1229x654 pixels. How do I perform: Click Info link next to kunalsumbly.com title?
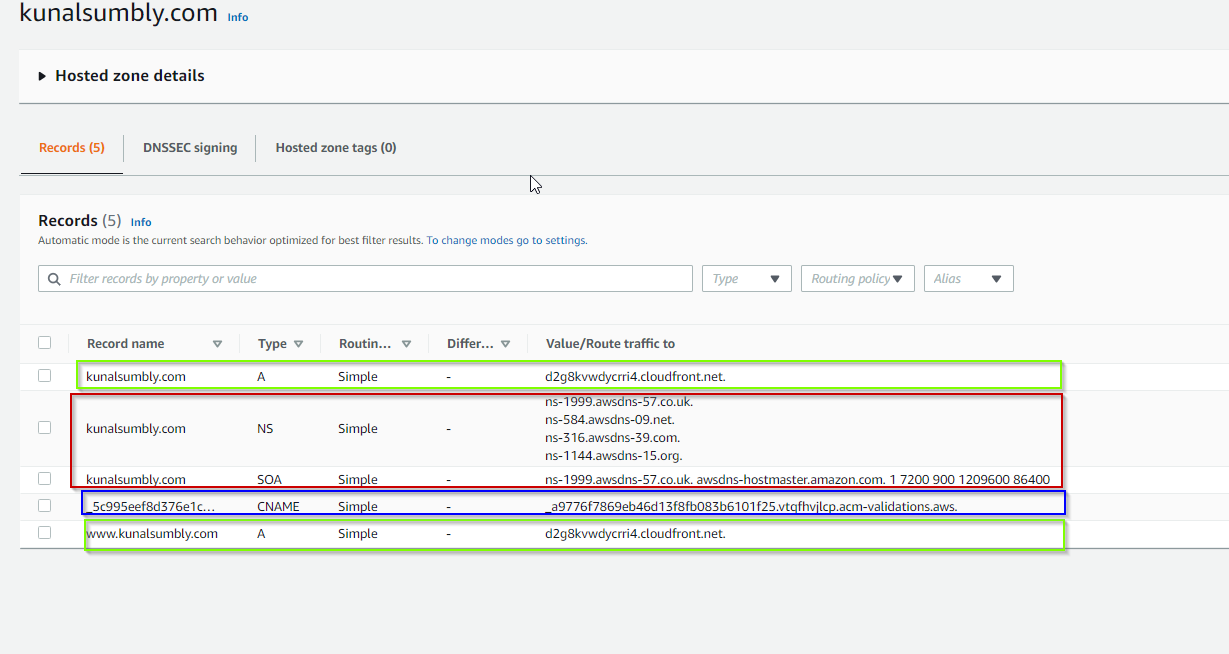pyautogui.click(x=238, y=17)
